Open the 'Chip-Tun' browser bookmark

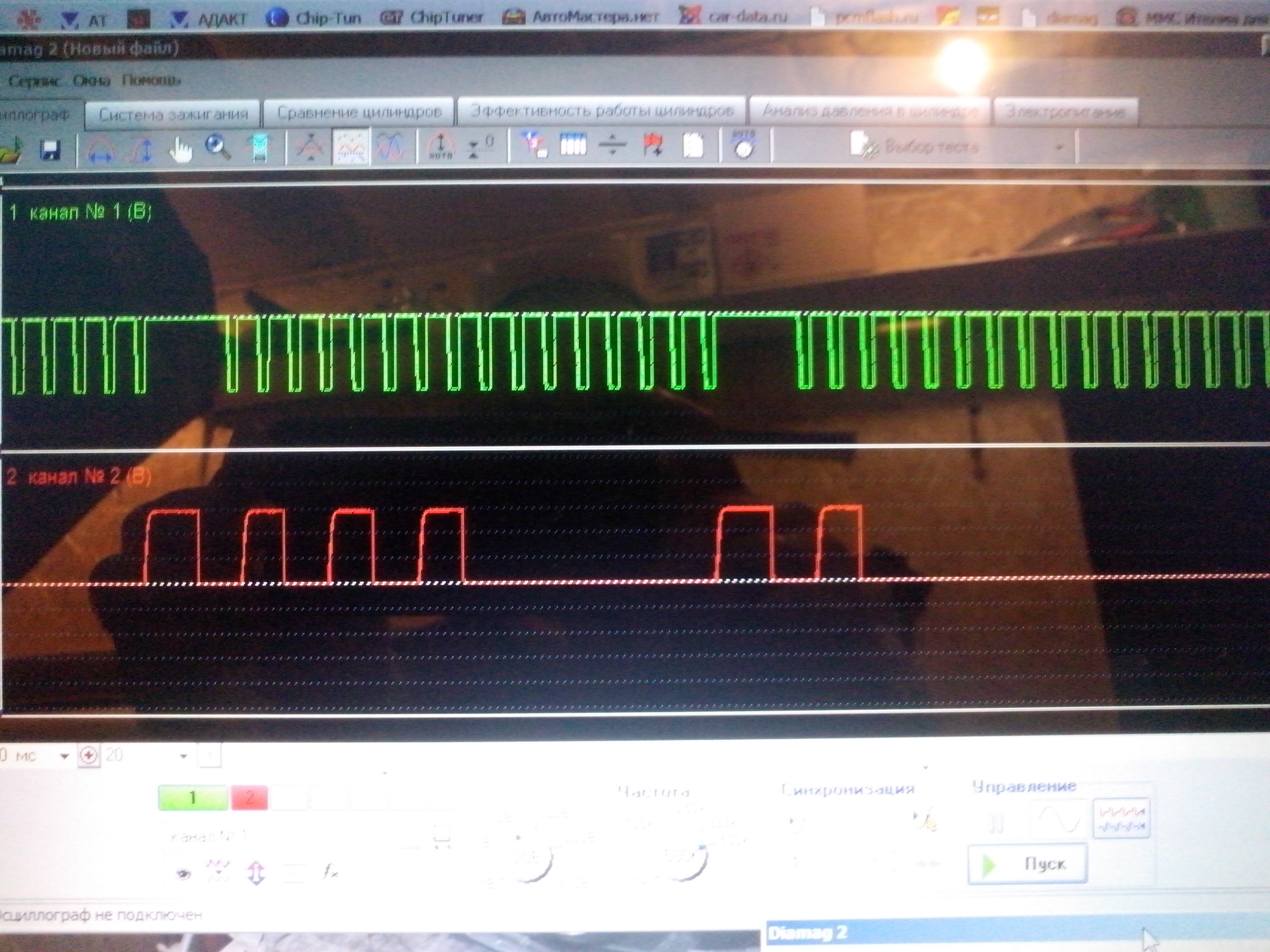[315, 18]
